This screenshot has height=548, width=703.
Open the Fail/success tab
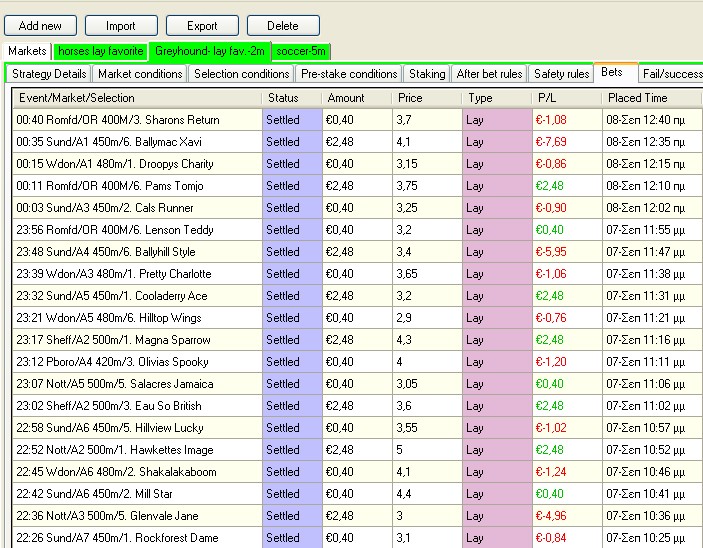[672, 74]
